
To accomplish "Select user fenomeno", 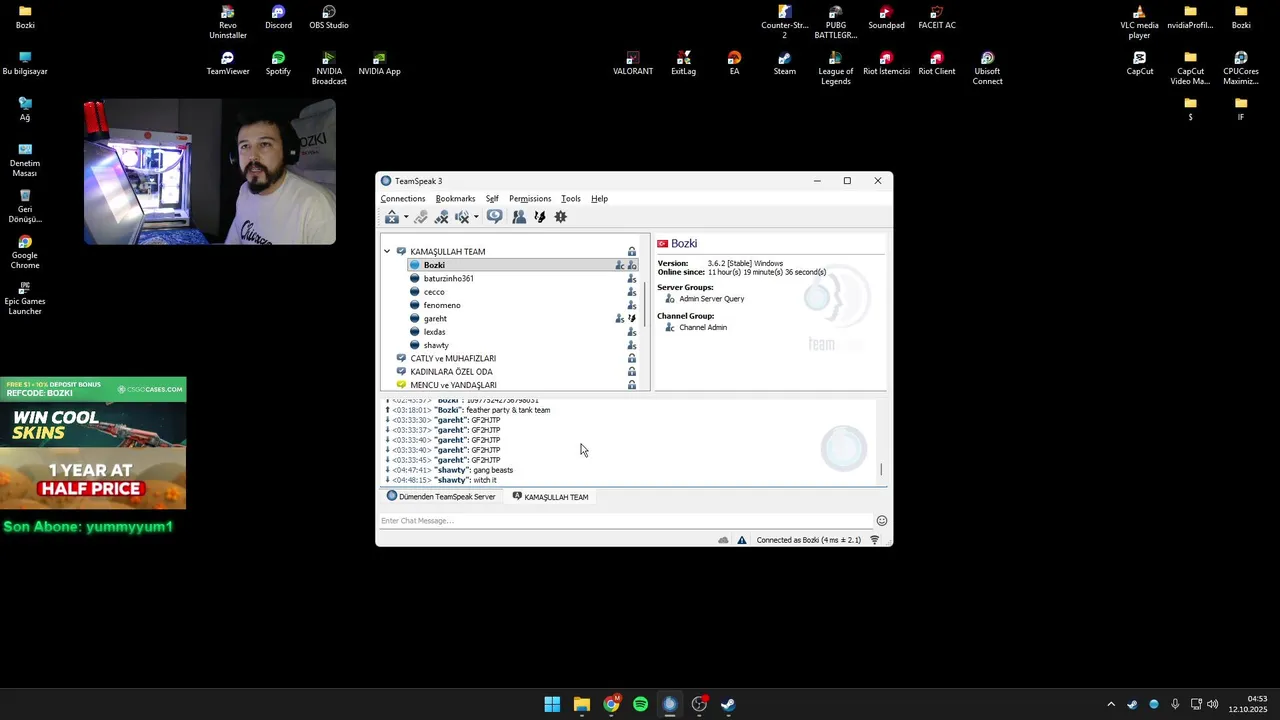I will [442, 305].
